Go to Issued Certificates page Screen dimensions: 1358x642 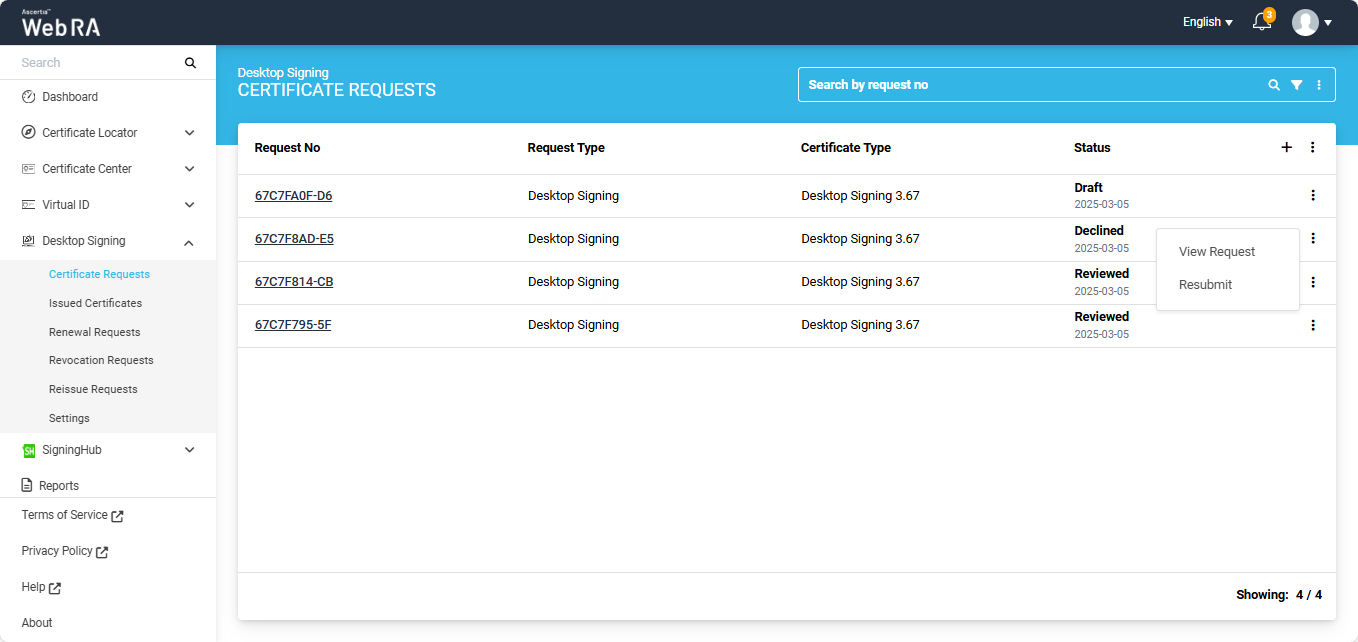pos(95,303)
